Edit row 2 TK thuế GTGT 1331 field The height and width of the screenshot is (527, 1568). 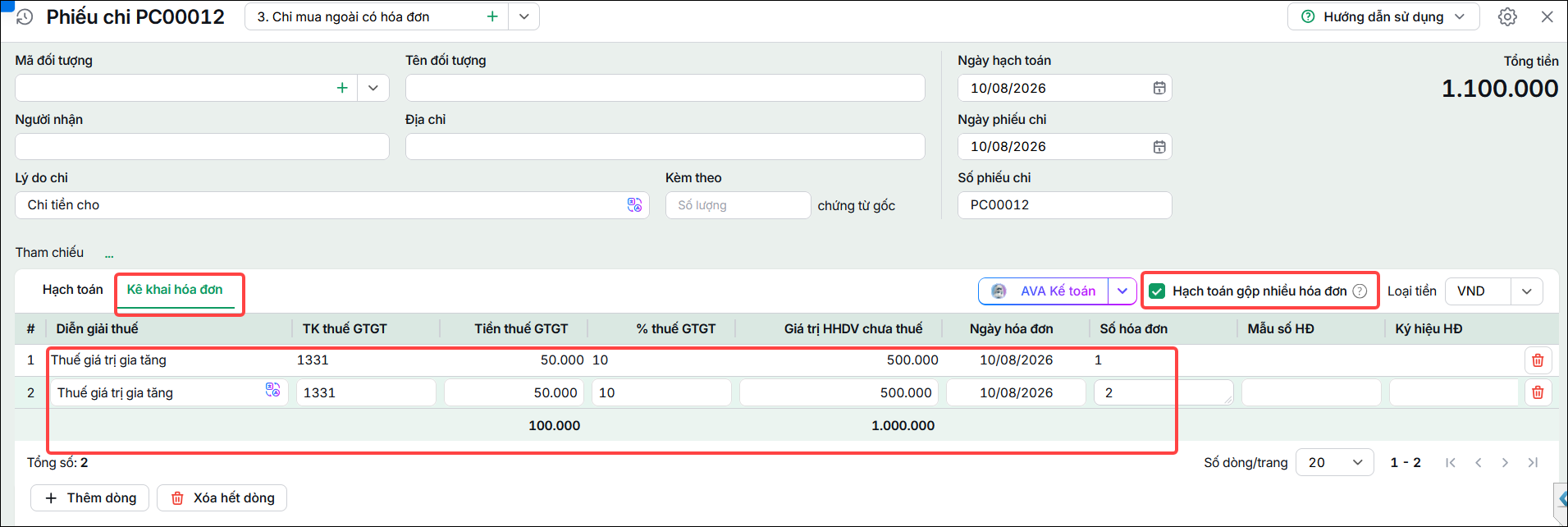(x=366, y=392)
